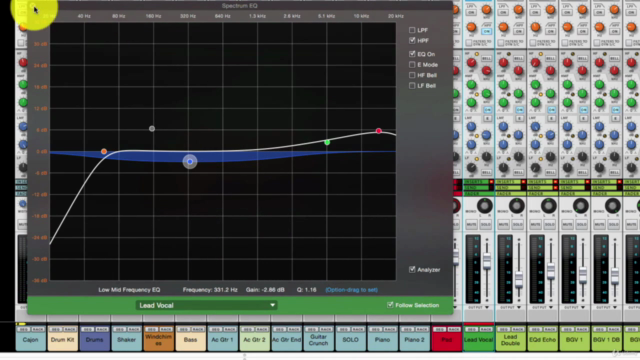640x360 pixels.
Task: Open Lead Vocal Output dropdown arrow
Action: coord(487,307)
